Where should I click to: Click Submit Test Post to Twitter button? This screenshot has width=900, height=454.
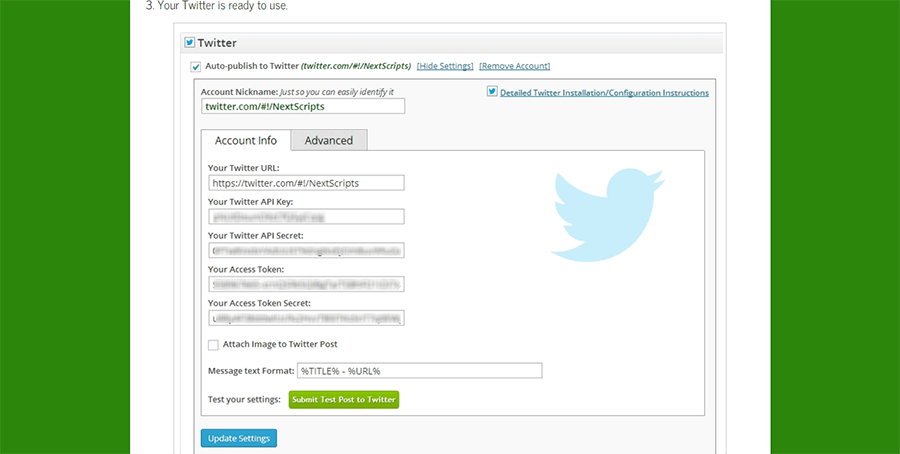(344, 399)
